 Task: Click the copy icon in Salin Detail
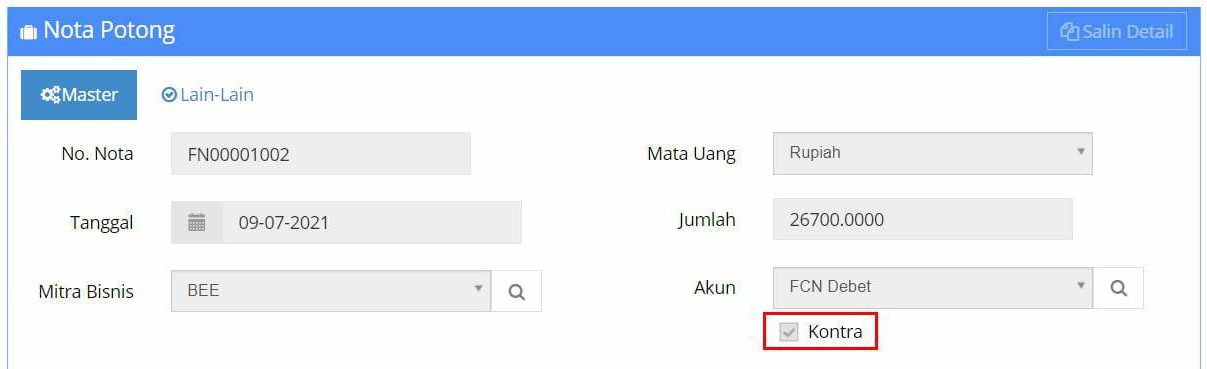click(x=1070, y=32)
